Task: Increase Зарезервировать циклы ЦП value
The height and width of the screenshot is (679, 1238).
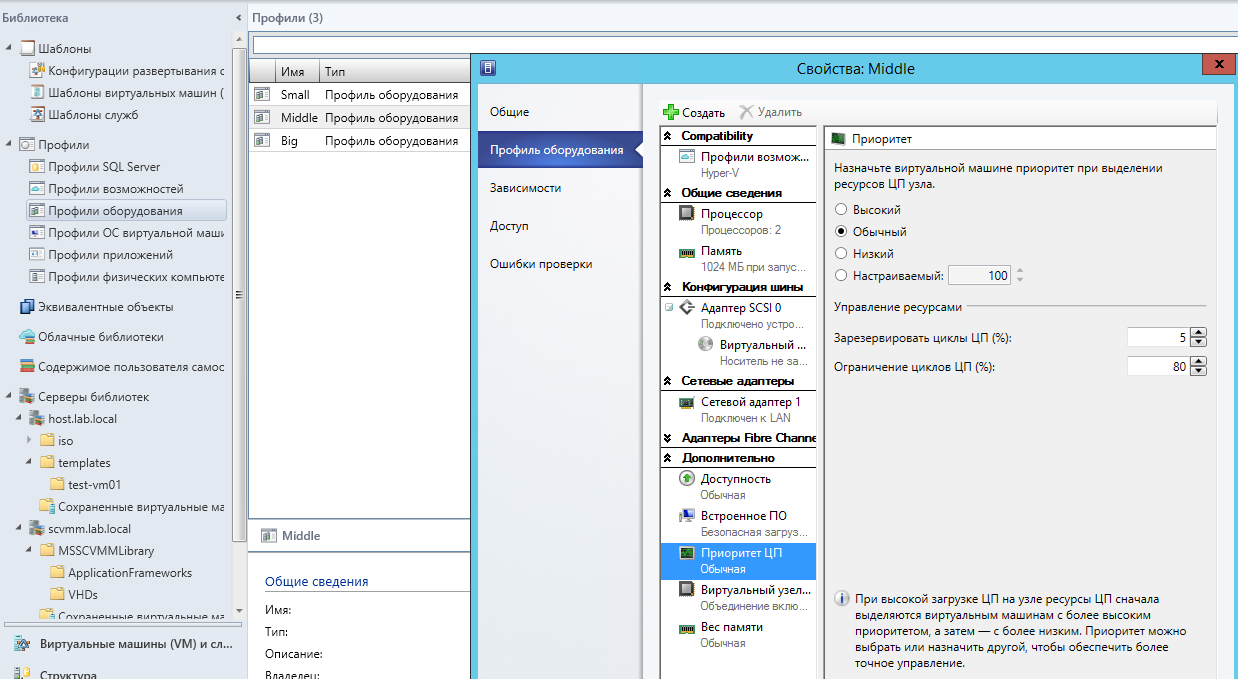Action: click(1199, 333)
